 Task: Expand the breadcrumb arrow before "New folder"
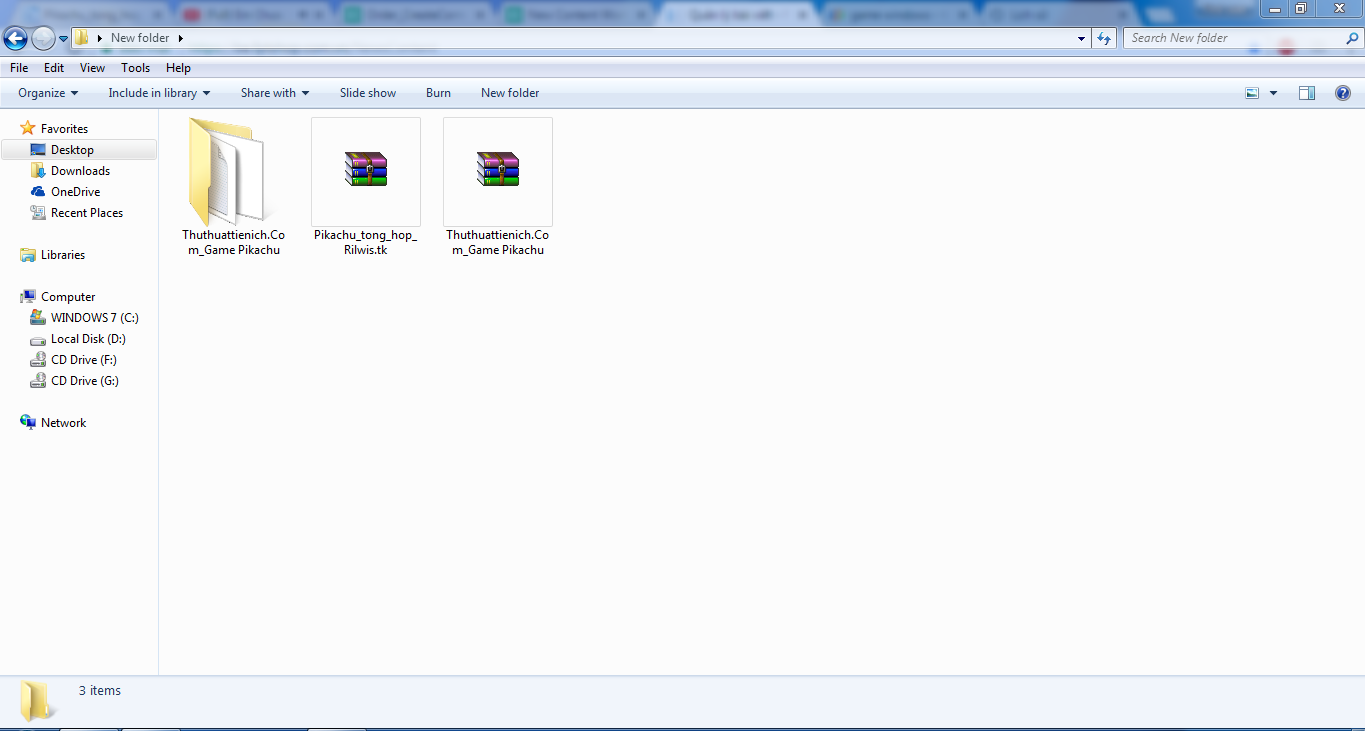100,38
